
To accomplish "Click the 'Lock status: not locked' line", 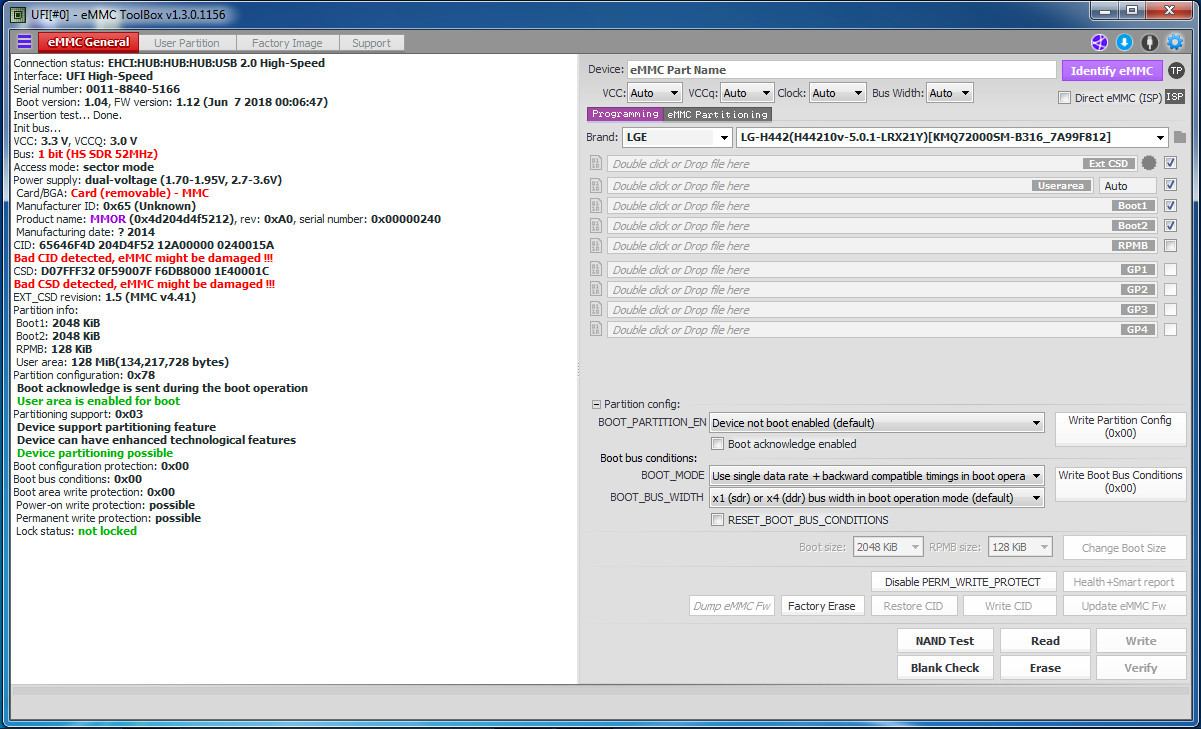I will (x=76, y=531).
